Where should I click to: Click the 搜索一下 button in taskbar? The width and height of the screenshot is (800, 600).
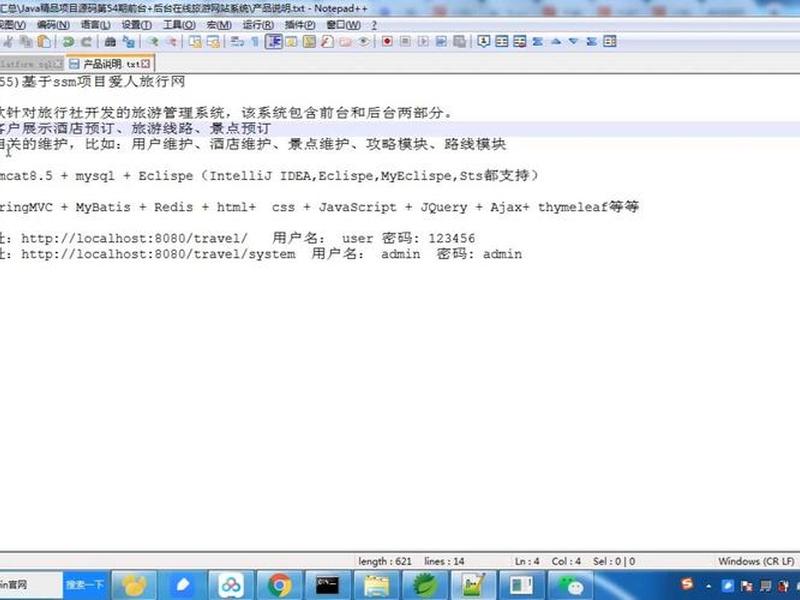point(85,585)
